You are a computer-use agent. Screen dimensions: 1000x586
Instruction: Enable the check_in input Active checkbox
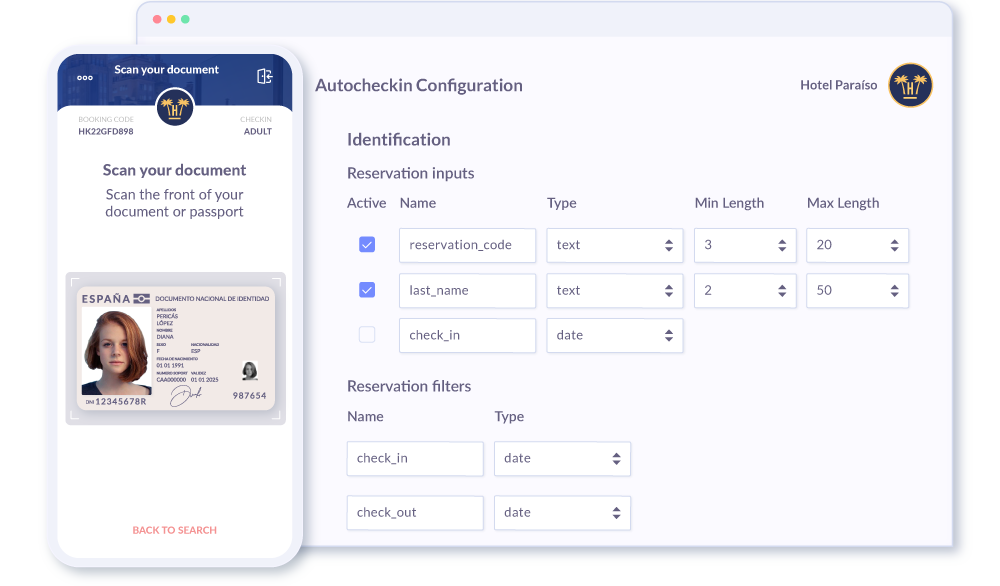367,335
